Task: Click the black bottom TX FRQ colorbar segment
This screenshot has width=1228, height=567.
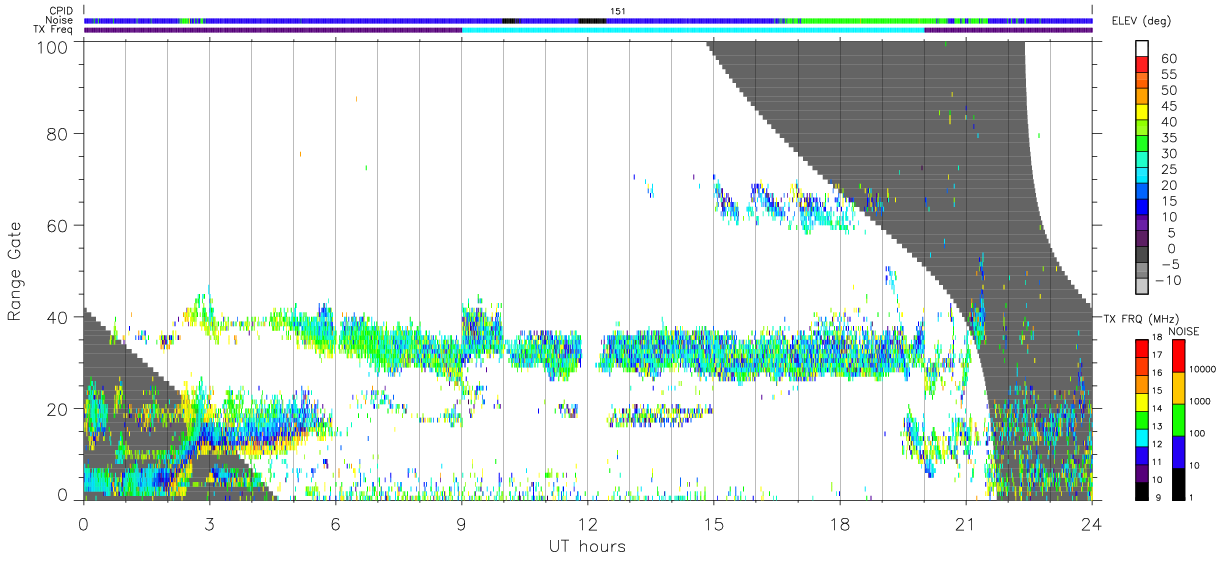Action: [x=1143, y=490]
